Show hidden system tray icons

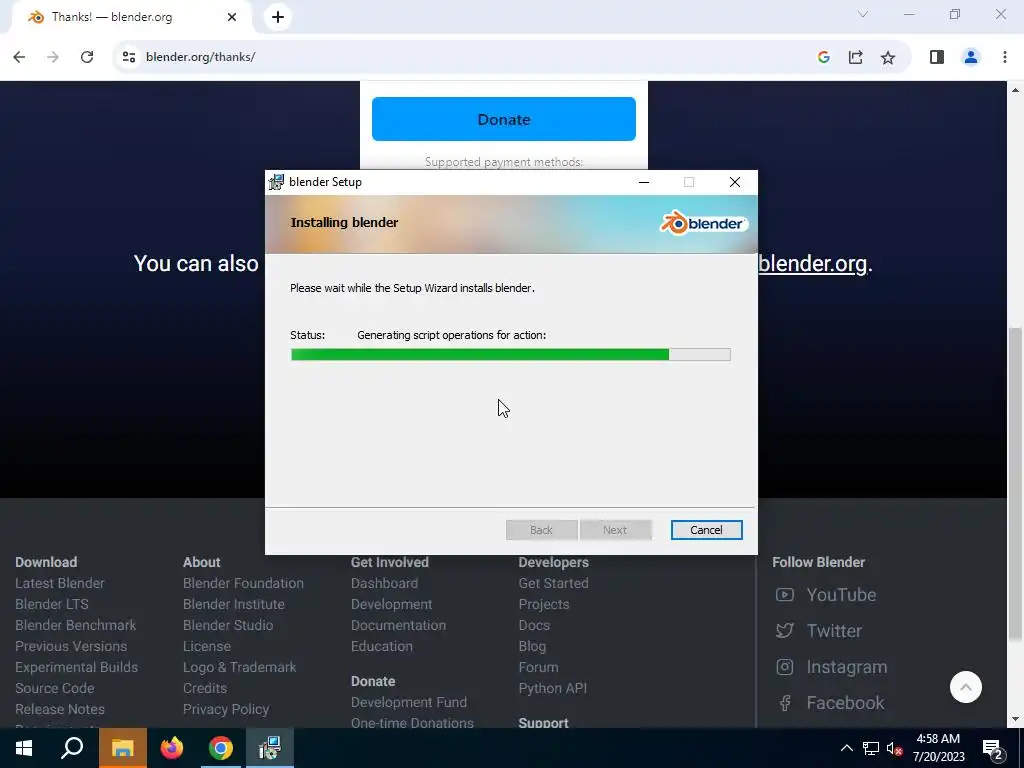click(x=846, y=748)
